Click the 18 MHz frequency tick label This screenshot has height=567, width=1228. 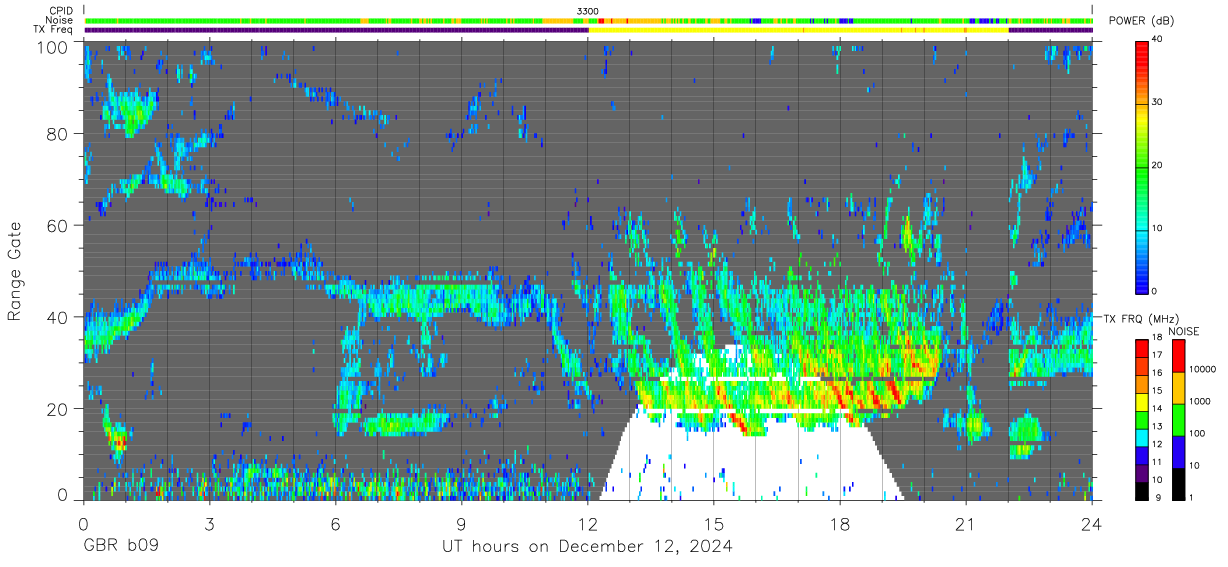tap(1157, 338)
